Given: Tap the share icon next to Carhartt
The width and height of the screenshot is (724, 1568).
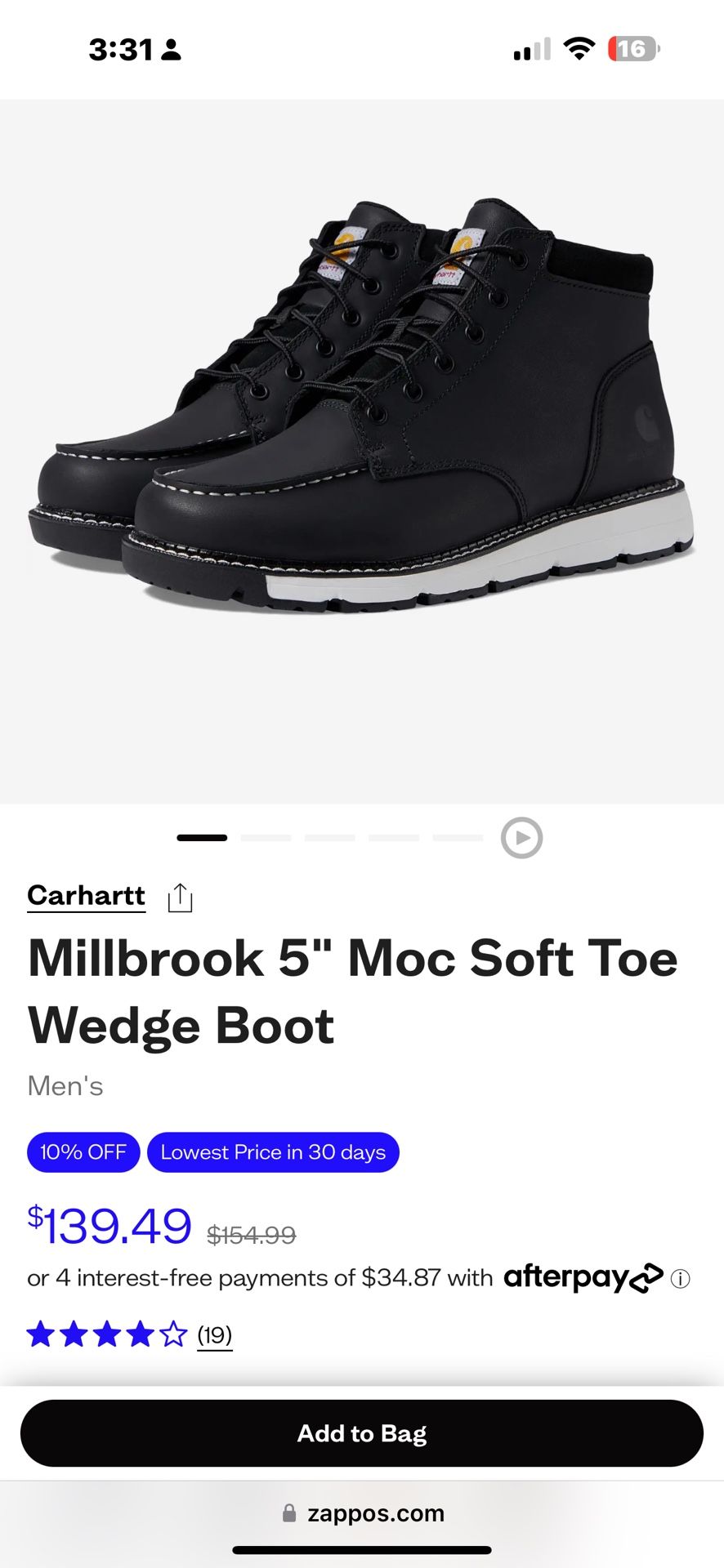Looking at the screenshot, I should click(180, 897).
